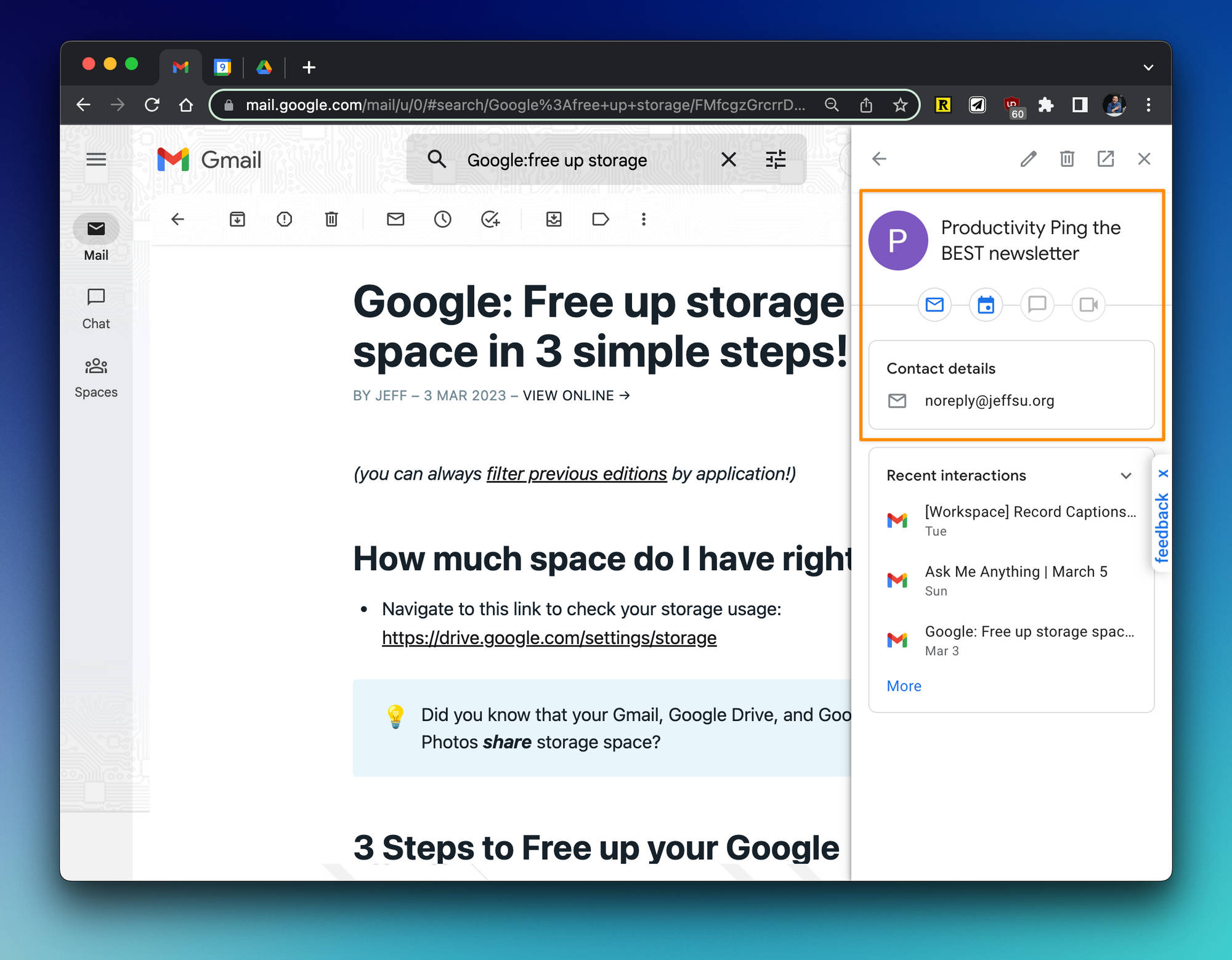Open more options three-dot menu in email toolbar
This screenshot has height=960, width=1232.
[x=644, y=219]
